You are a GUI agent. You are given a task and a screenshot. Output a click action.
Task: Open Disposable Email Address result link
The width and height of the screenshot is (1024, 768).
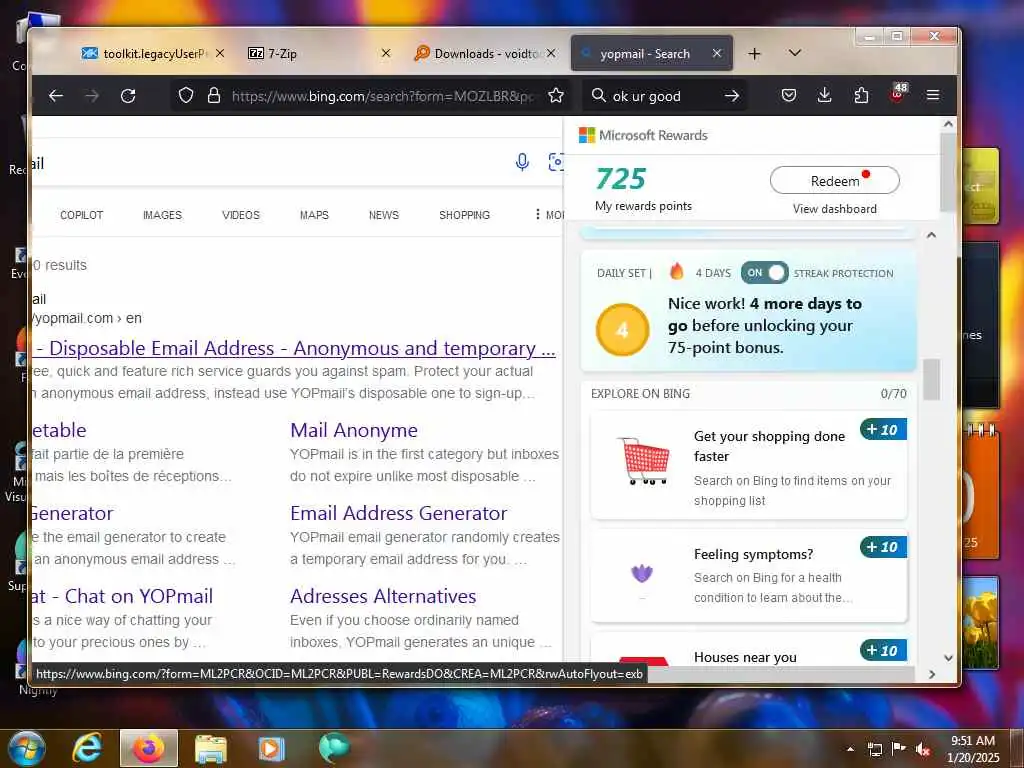[x=293, y=348]
